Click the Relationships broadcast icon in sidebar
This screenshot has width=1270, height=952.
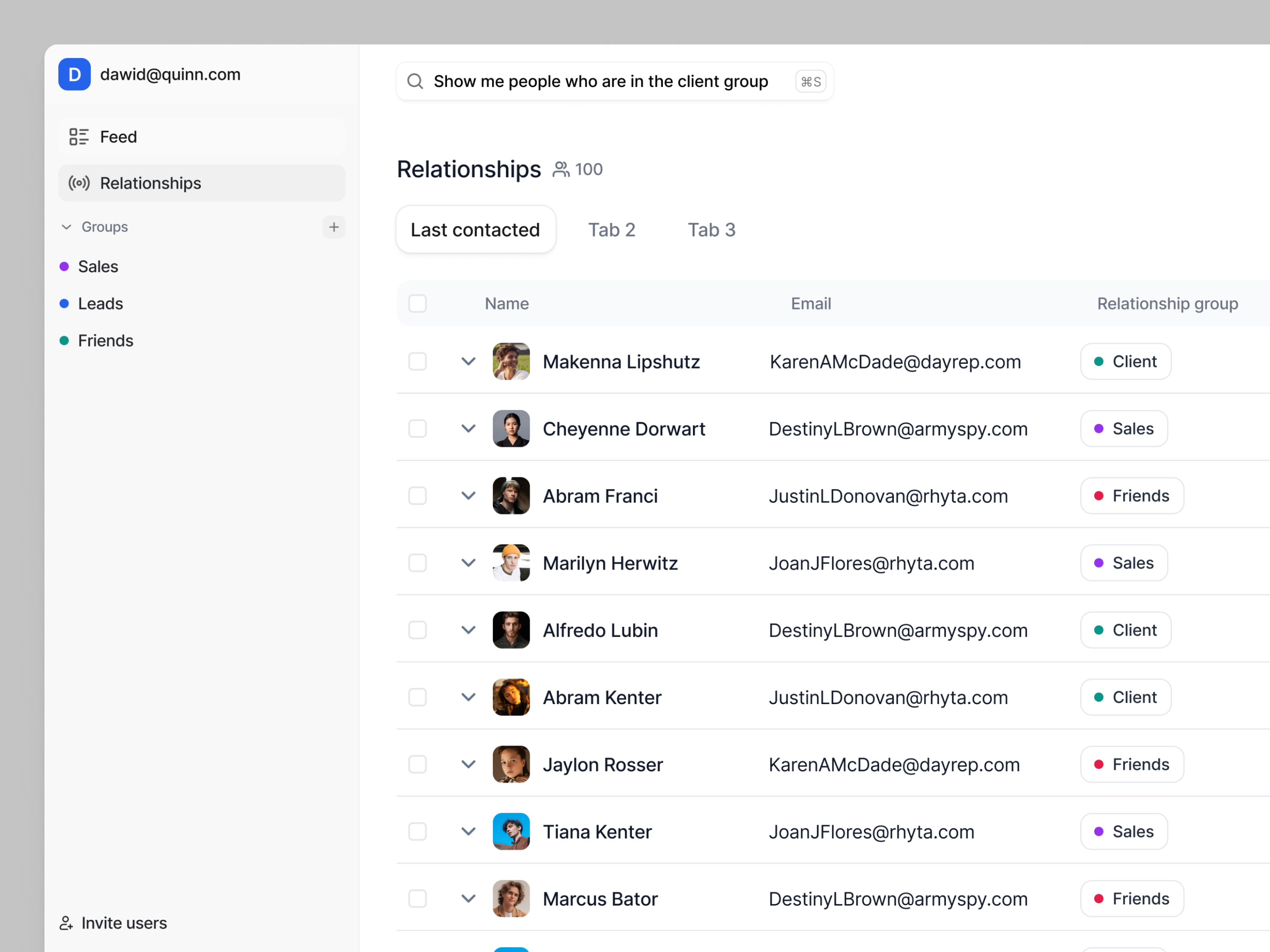[79, 183]
